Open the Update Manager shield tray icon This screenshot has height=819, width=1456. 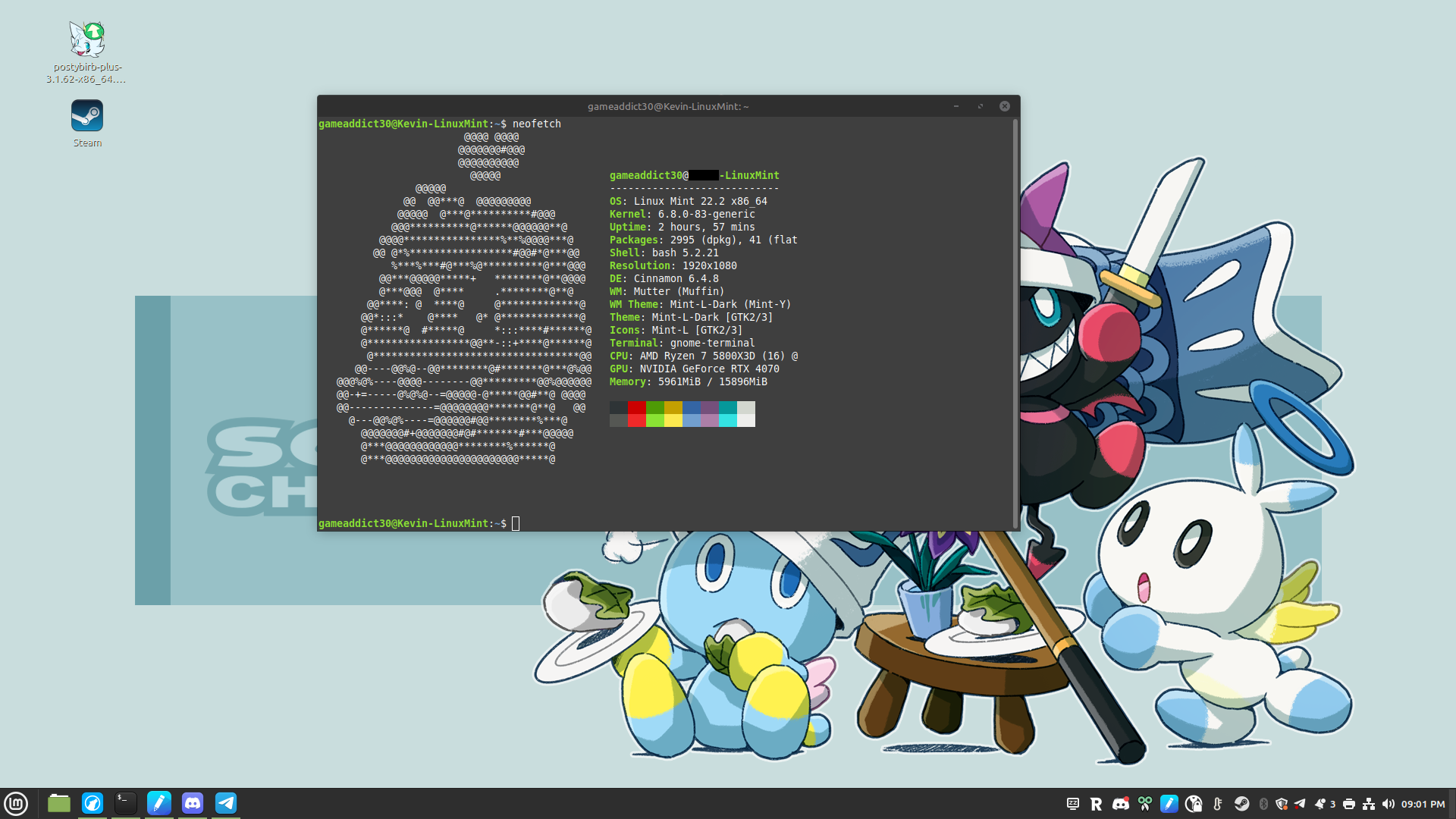pyautogui.click(x=1282, y=804)
